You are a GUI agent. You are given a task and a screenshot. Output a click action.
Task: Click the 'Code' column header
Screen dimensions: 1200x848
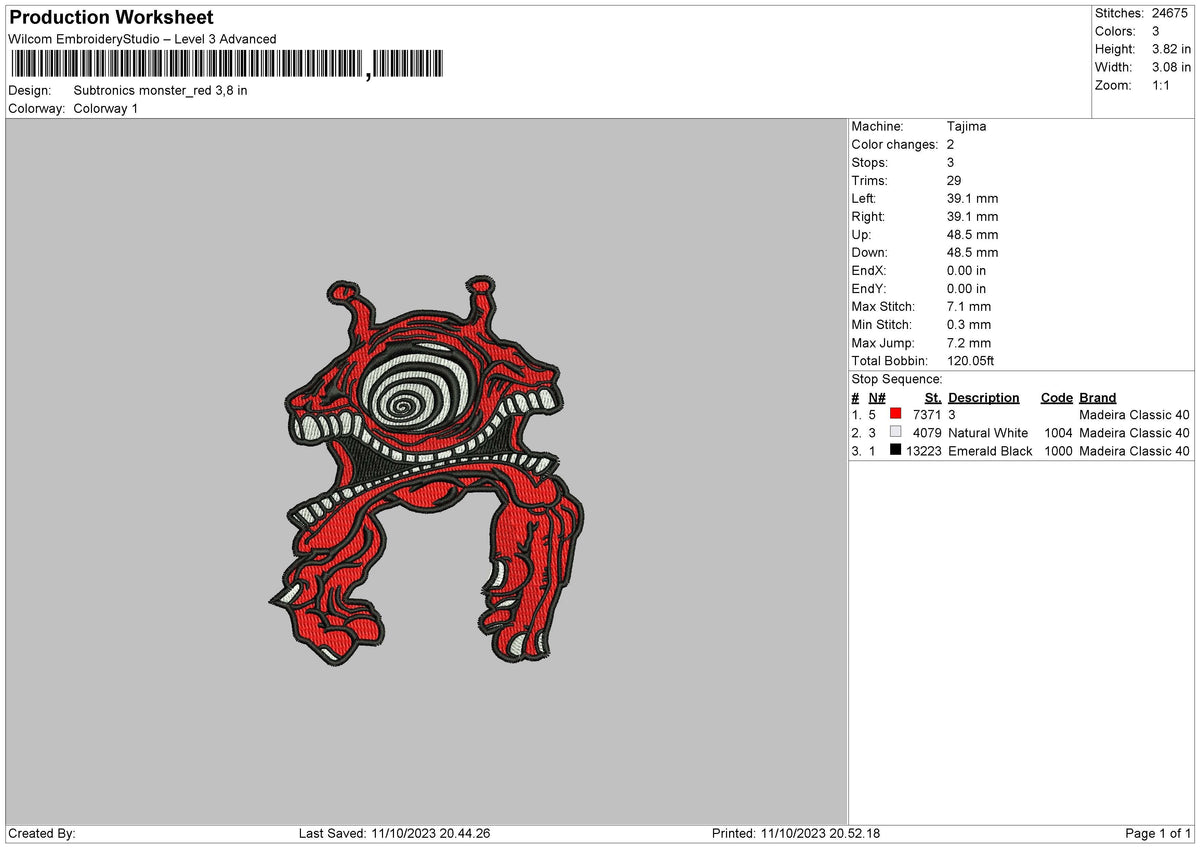pyautogui.click(x=1056, y=397)
